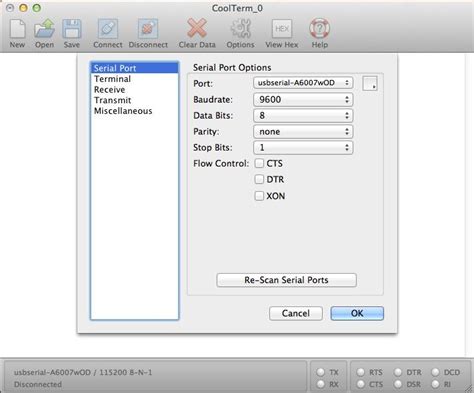The width and height of the screenshot is (474, 393).
Task: Switch to View Hex mode
Action: click(282, 29)
